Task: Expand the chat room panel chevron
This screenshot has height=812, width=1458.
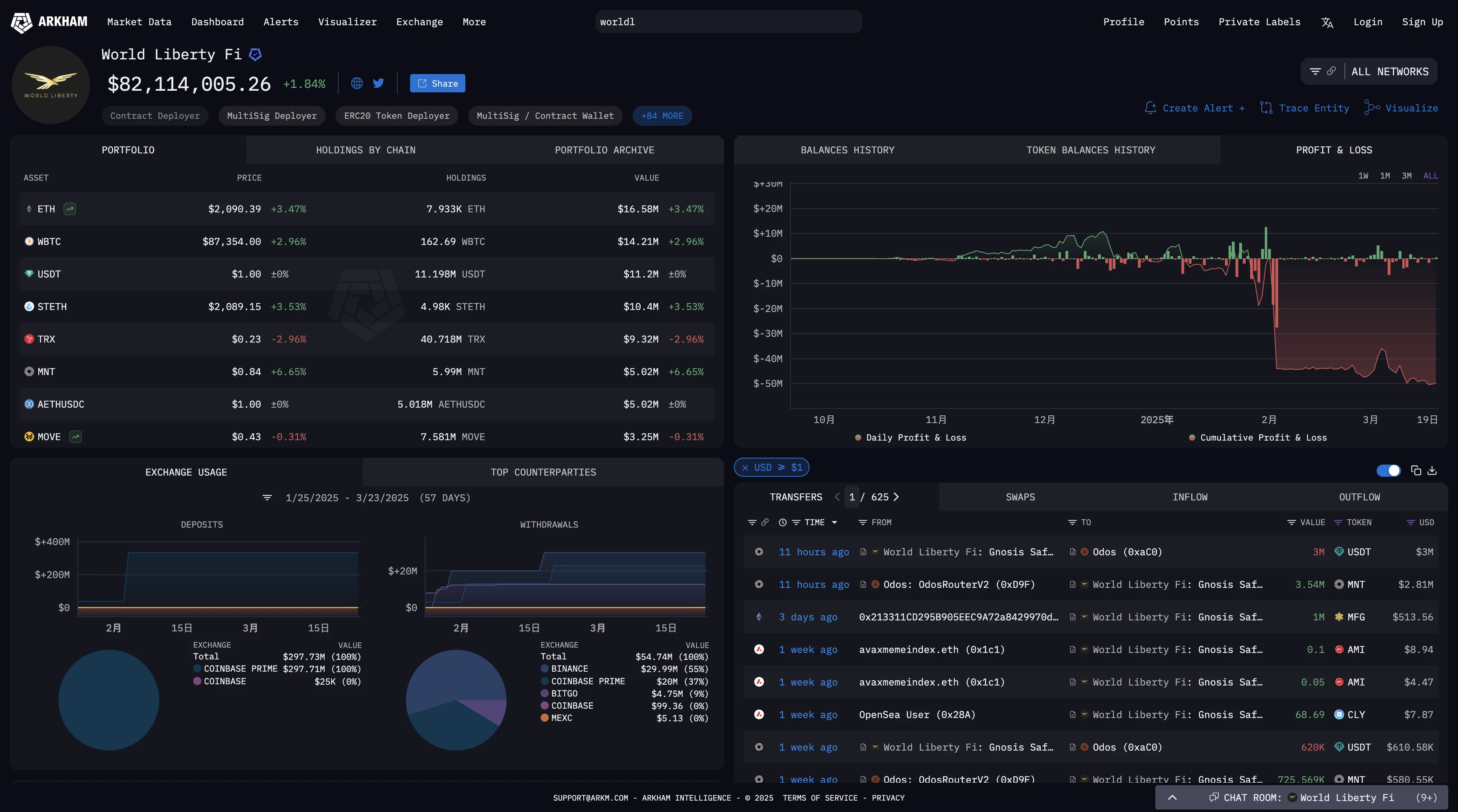Action: tap(1172, 797)
